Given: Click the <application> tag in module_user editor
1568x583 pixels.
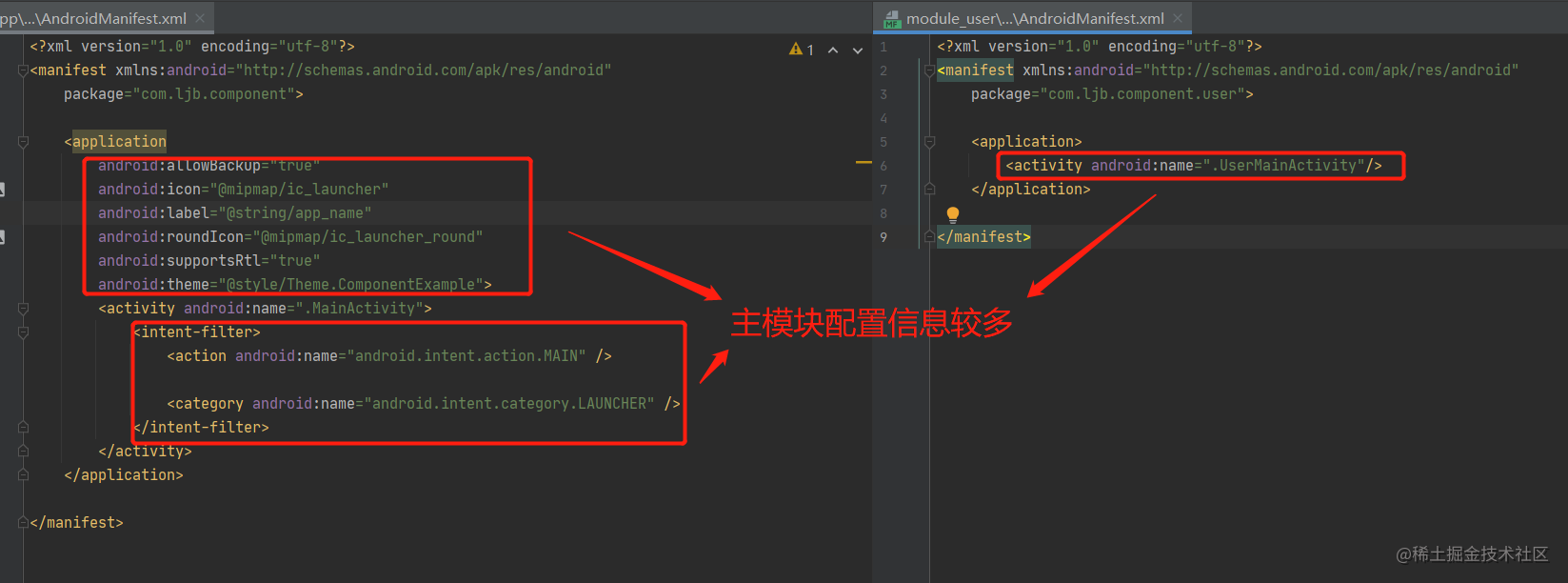Looking at the screenshot, I should 1026,142.
